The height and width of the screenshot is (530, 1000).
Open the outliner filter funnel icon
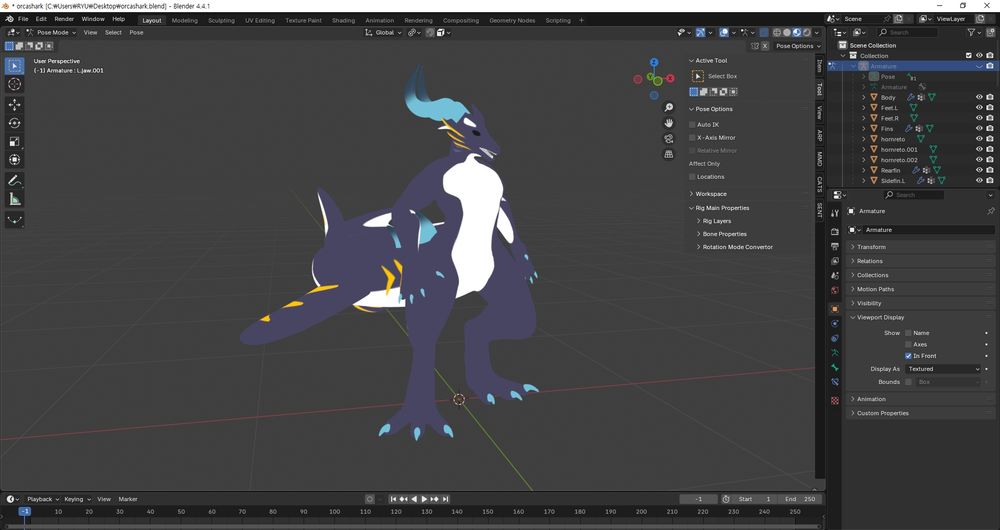(x=971, y=32)
